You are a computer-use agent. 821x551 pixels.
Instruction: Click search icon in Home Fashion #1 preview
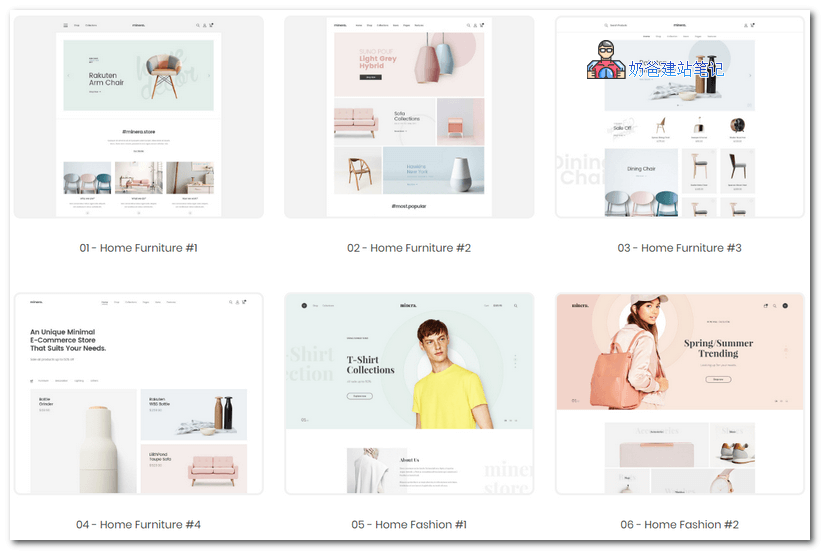coord(515,305)
